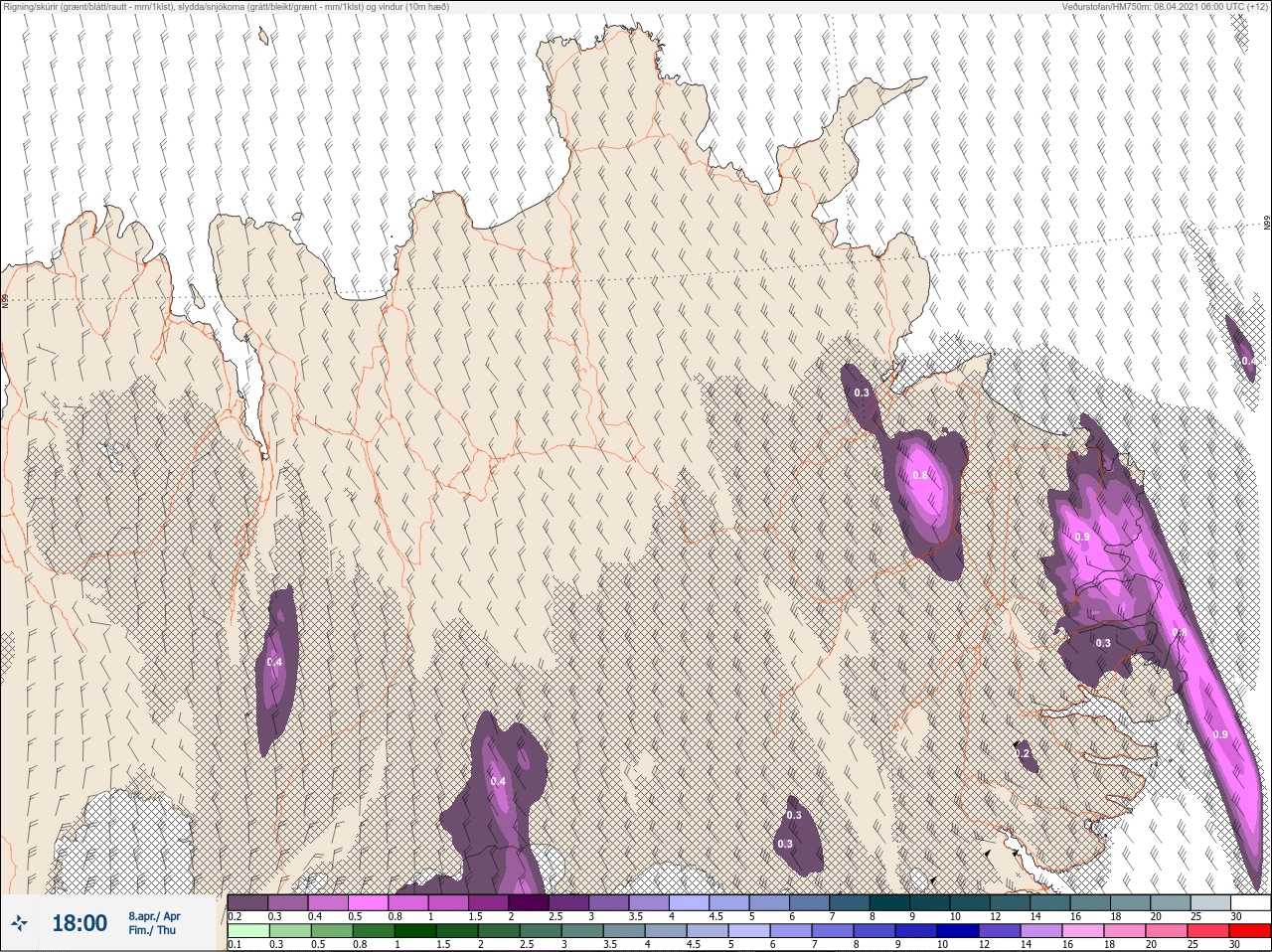The image size is (1272, 952).
Task: Pick the navy blue 10–12 rain legend swatch
Action: [x=957, y=931]
